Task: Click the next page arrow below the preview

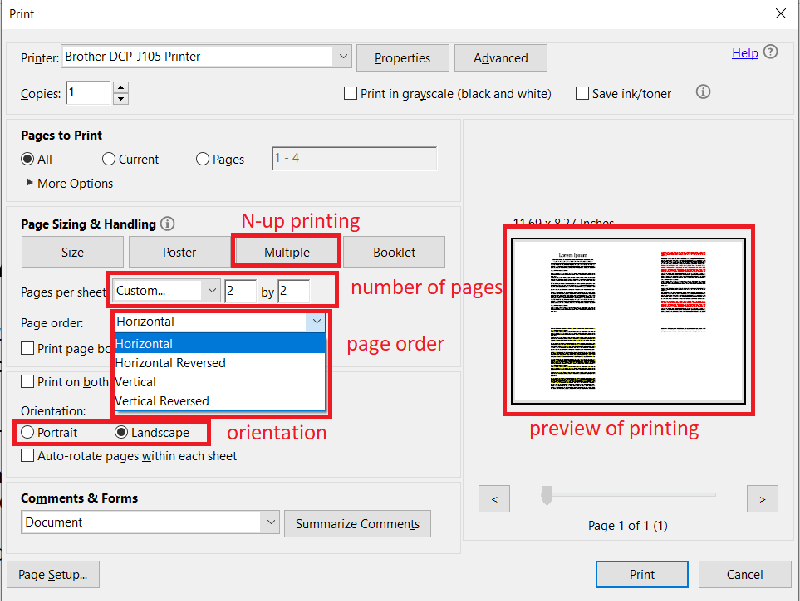Action: (762, 498)
